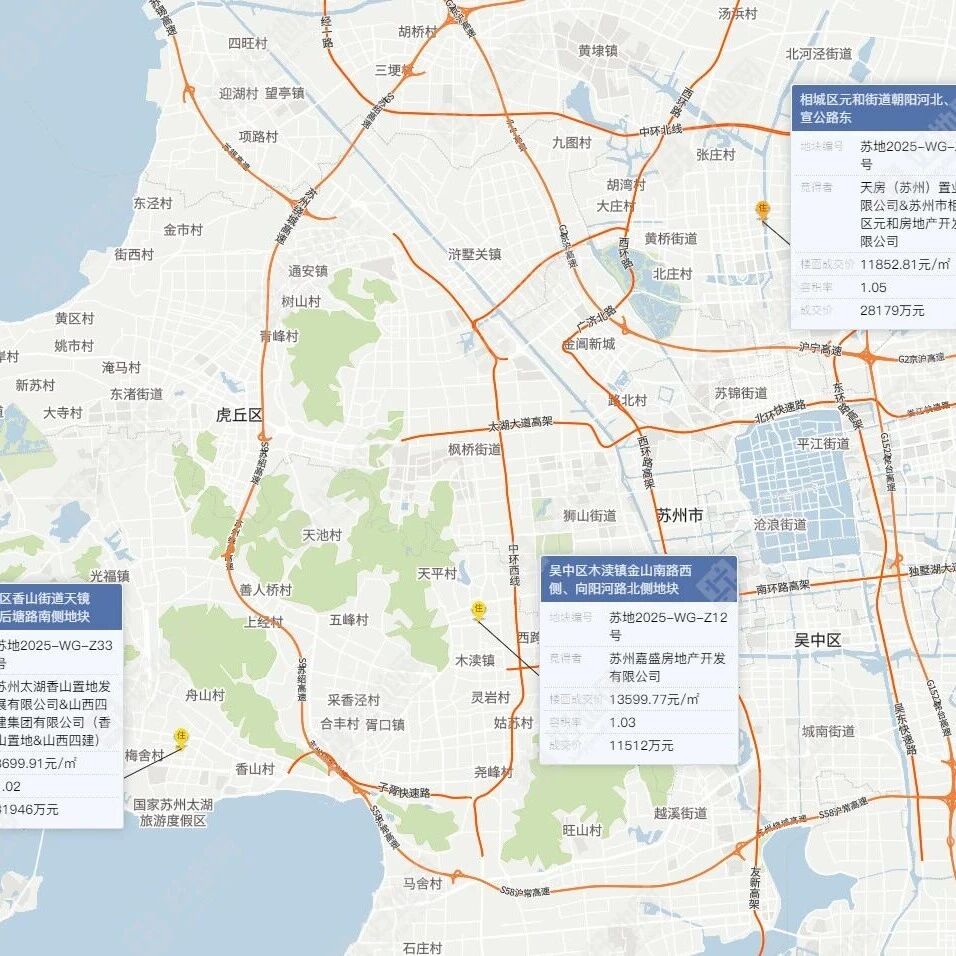Click the 舟山村 label

click(205, 695)
